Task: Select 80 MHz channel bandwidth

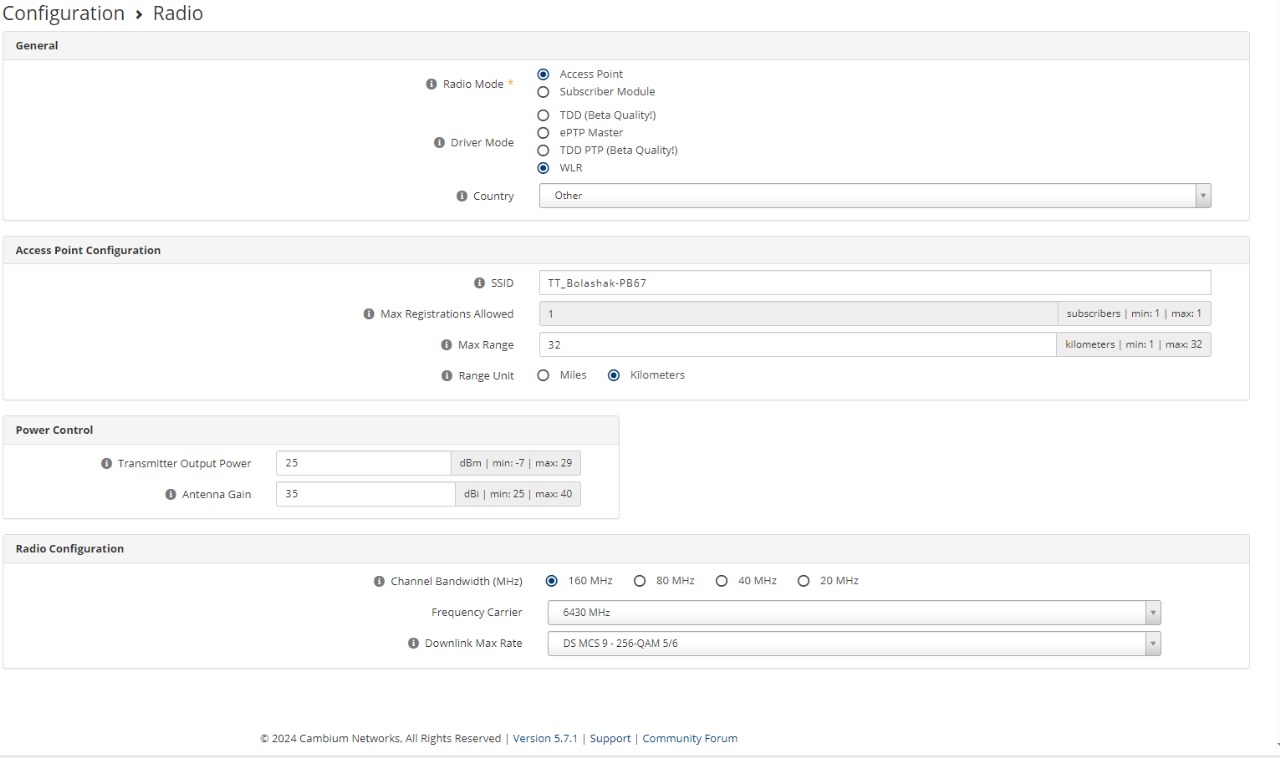Action: pyautogui.click(x=640, y=581)
